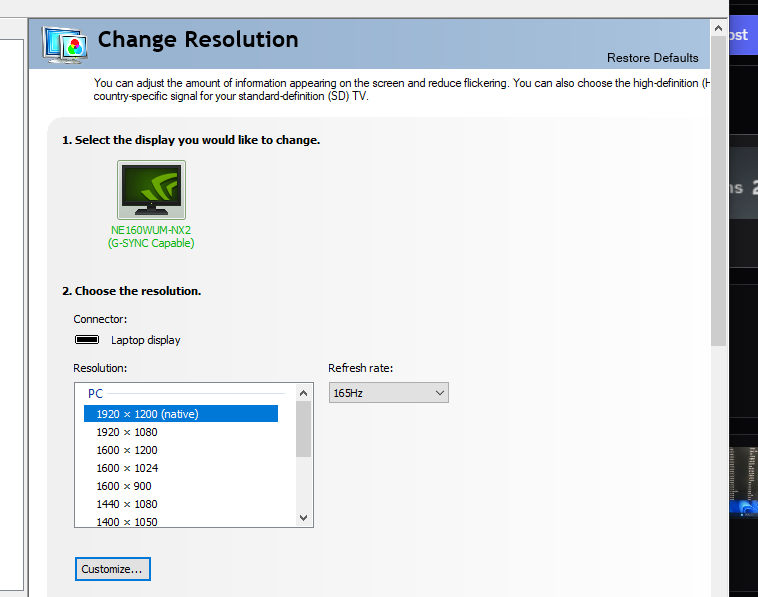Viewport: 758px width, 597px height.
Task: Select resolution 1920 × 1200 (native)
Action: click(181, 414)
